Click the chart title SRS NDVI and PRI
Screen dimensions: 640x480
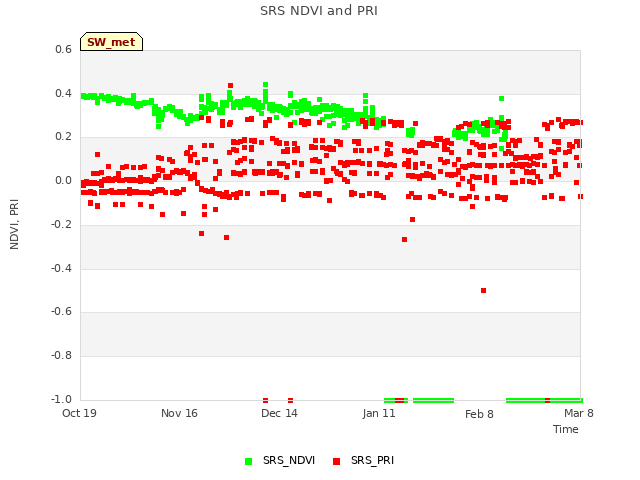coord(319,11)
